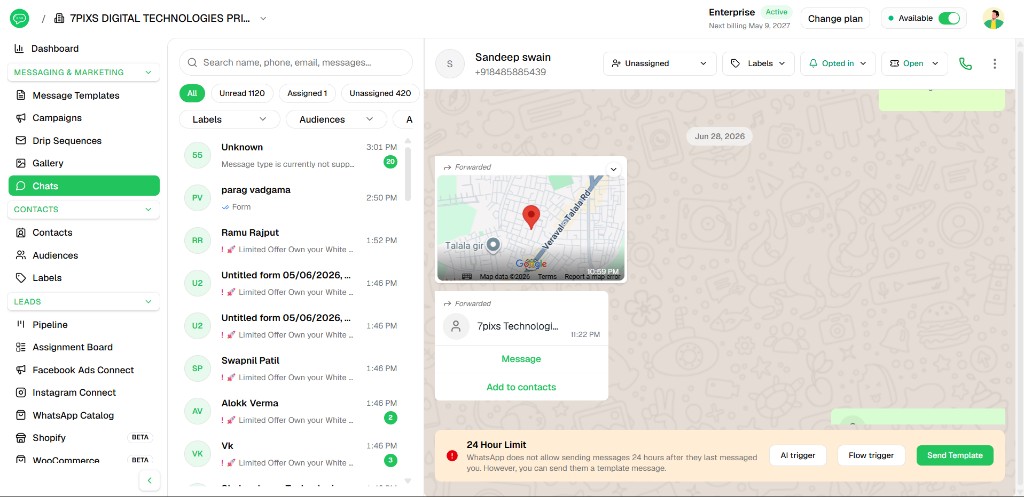Viewport: 1024px width, 497px height.
Task: Click the red 24 Hour Limit warning icon
Action: coord(452,455)
